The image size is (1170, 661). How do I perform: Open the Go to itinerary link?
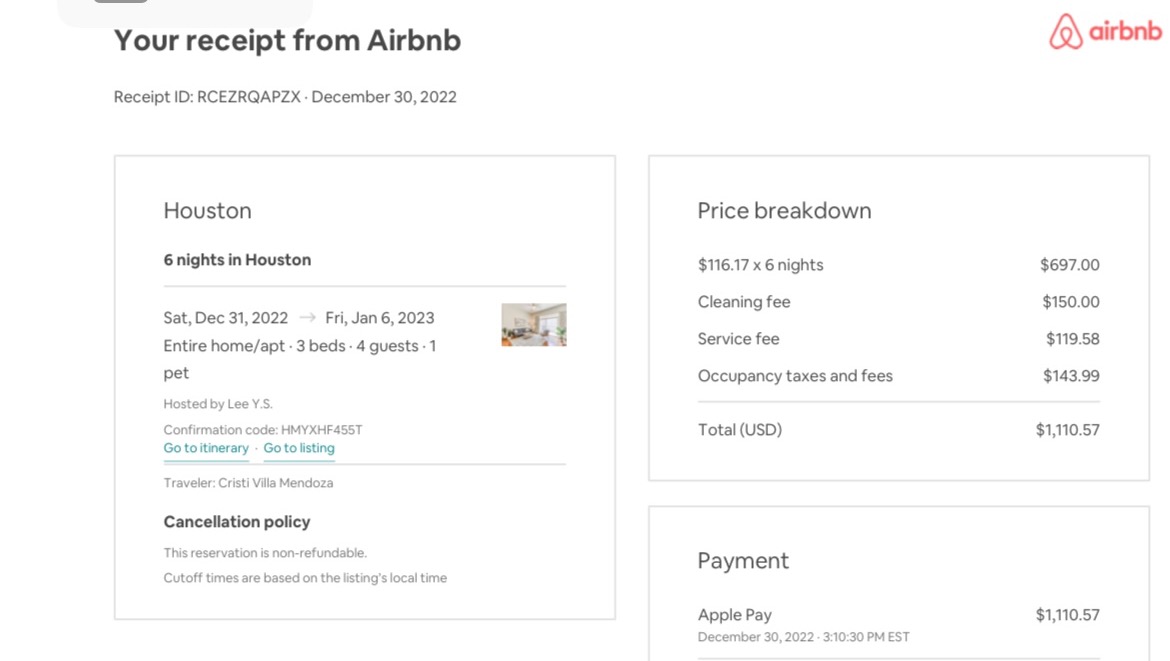pos(206,448)
